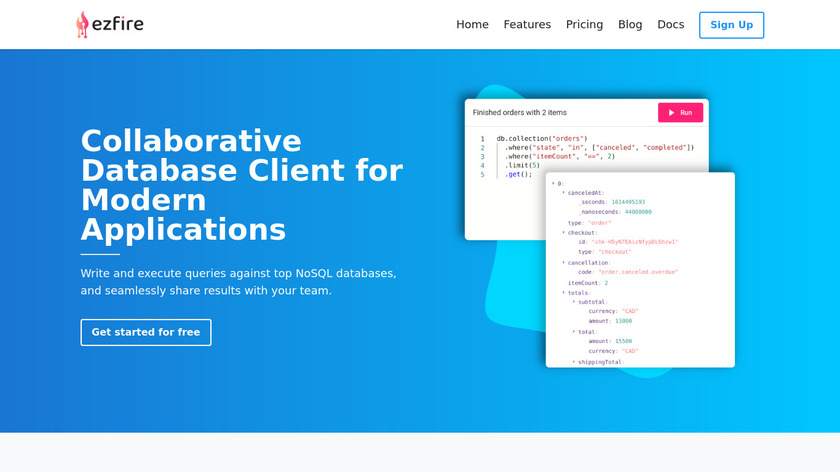Click the hero heading 'Collaborative Database Client'

coord(241,185)
